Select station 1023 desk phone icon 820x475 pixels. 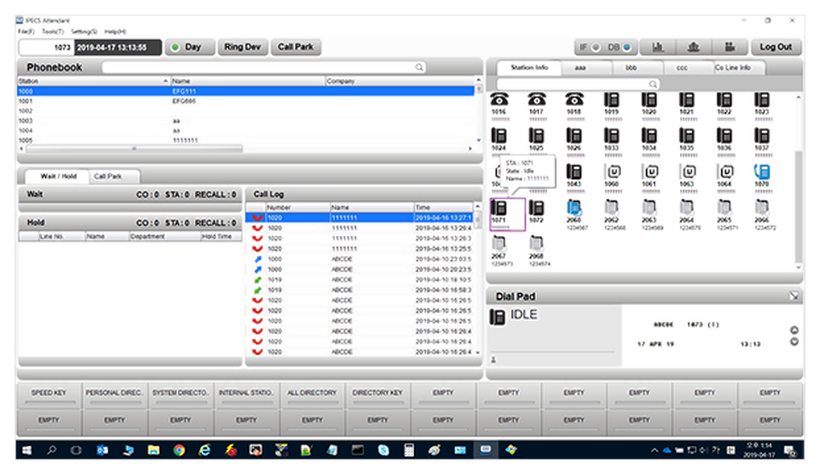[x=761, y=99]
